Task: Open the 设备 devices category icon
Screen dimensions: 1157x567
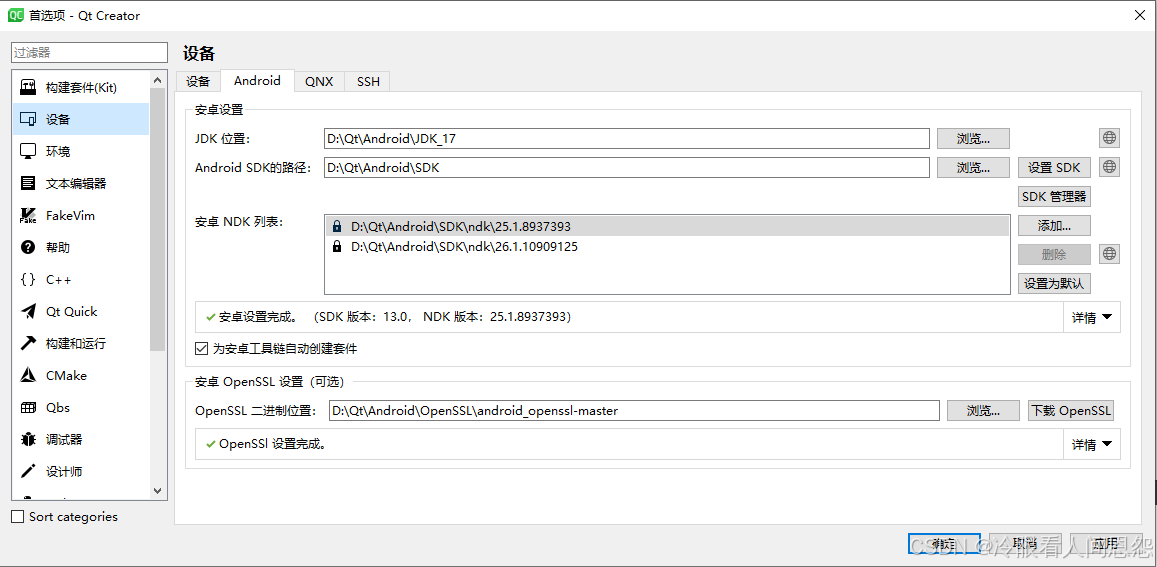Action: coord(28,119)
